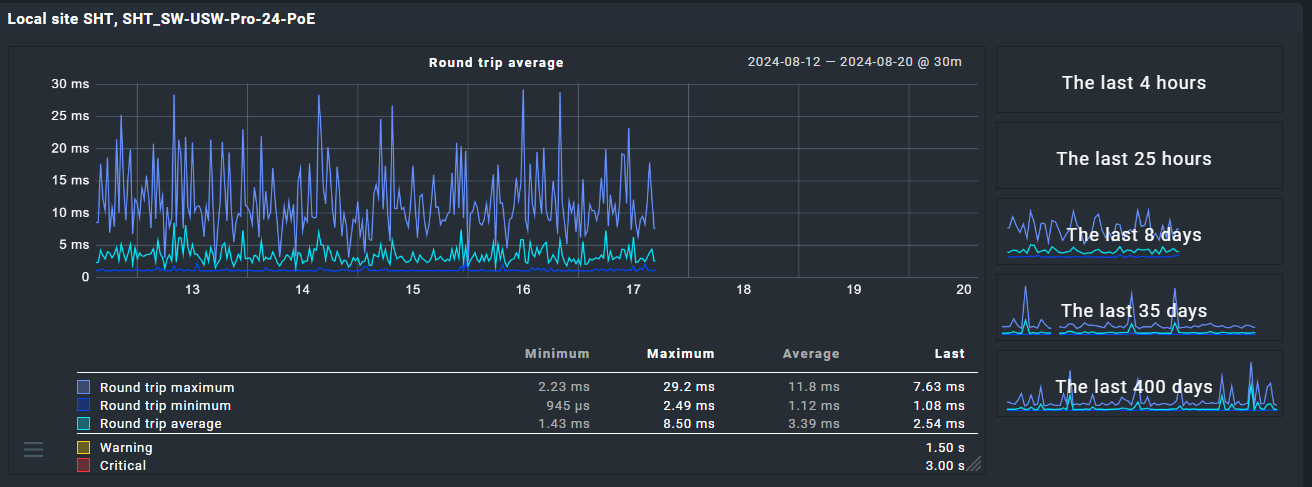Toggle the Round trip average legend label
This screenshot has height=487, width=1312.
coord(161,424)
